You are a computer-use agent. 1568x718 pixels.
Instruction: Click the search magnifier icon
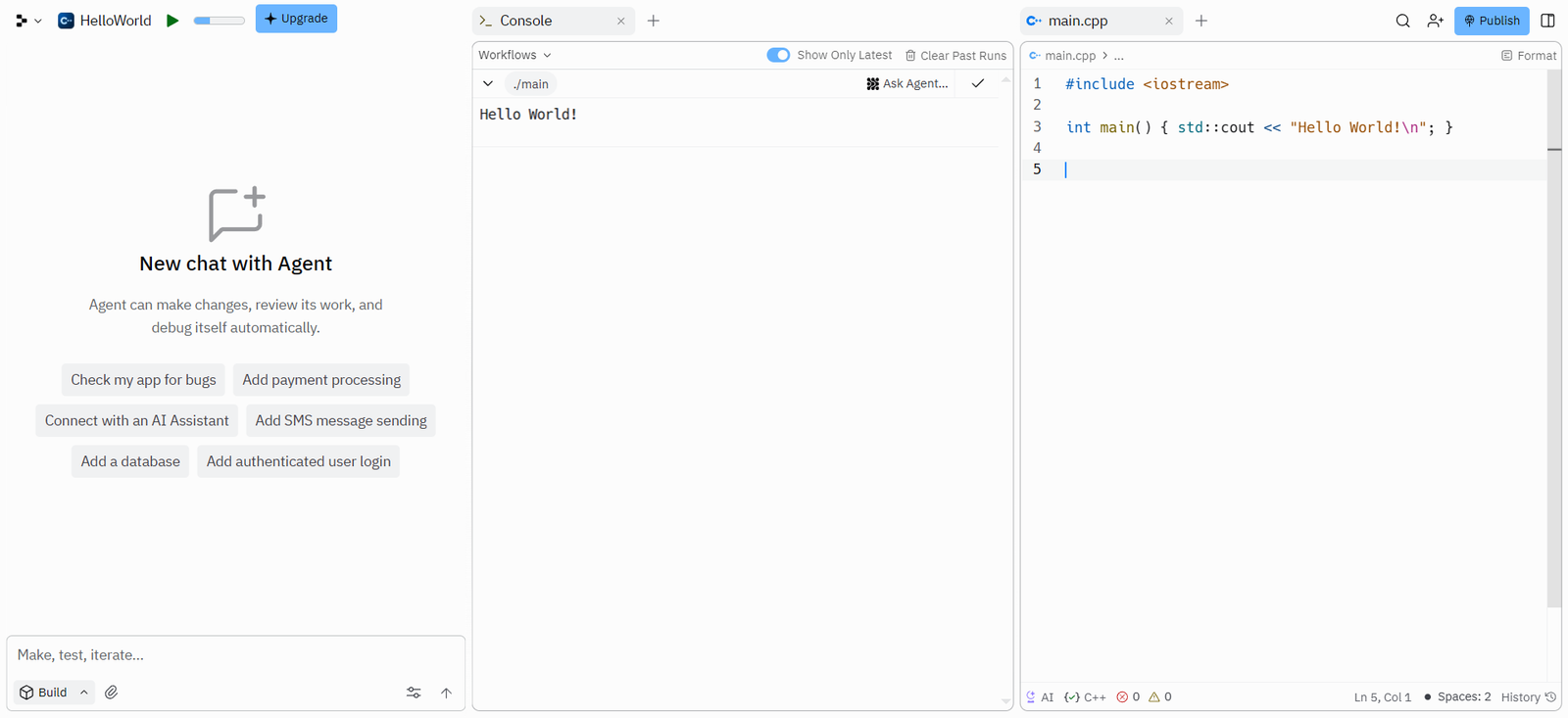point(1402,21)
